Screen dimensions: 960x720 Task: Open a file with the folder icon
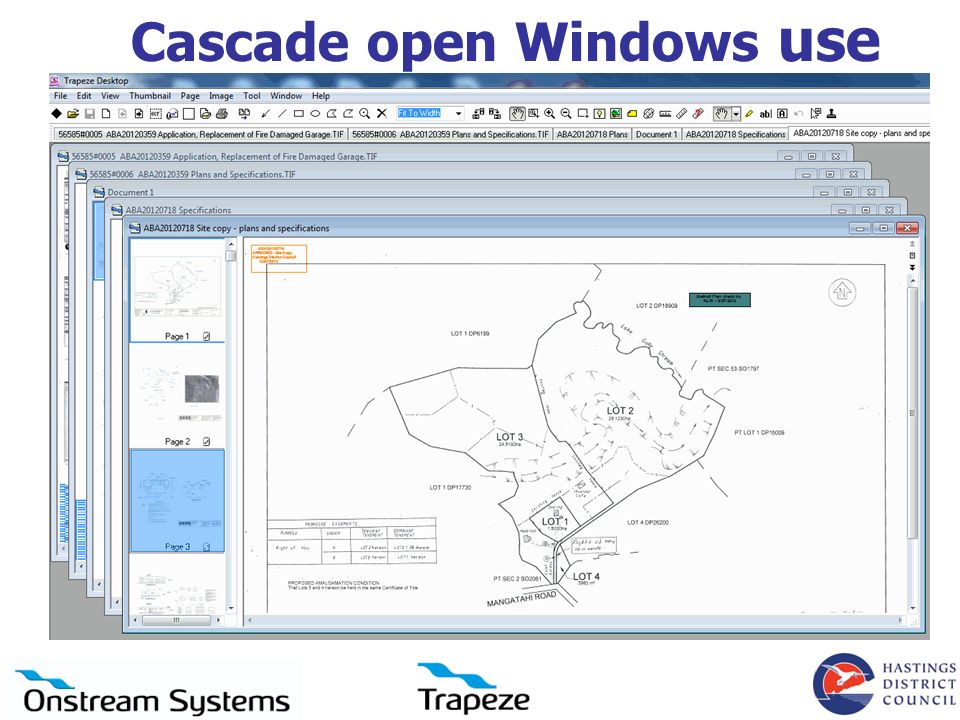click(x=73, y=113)
